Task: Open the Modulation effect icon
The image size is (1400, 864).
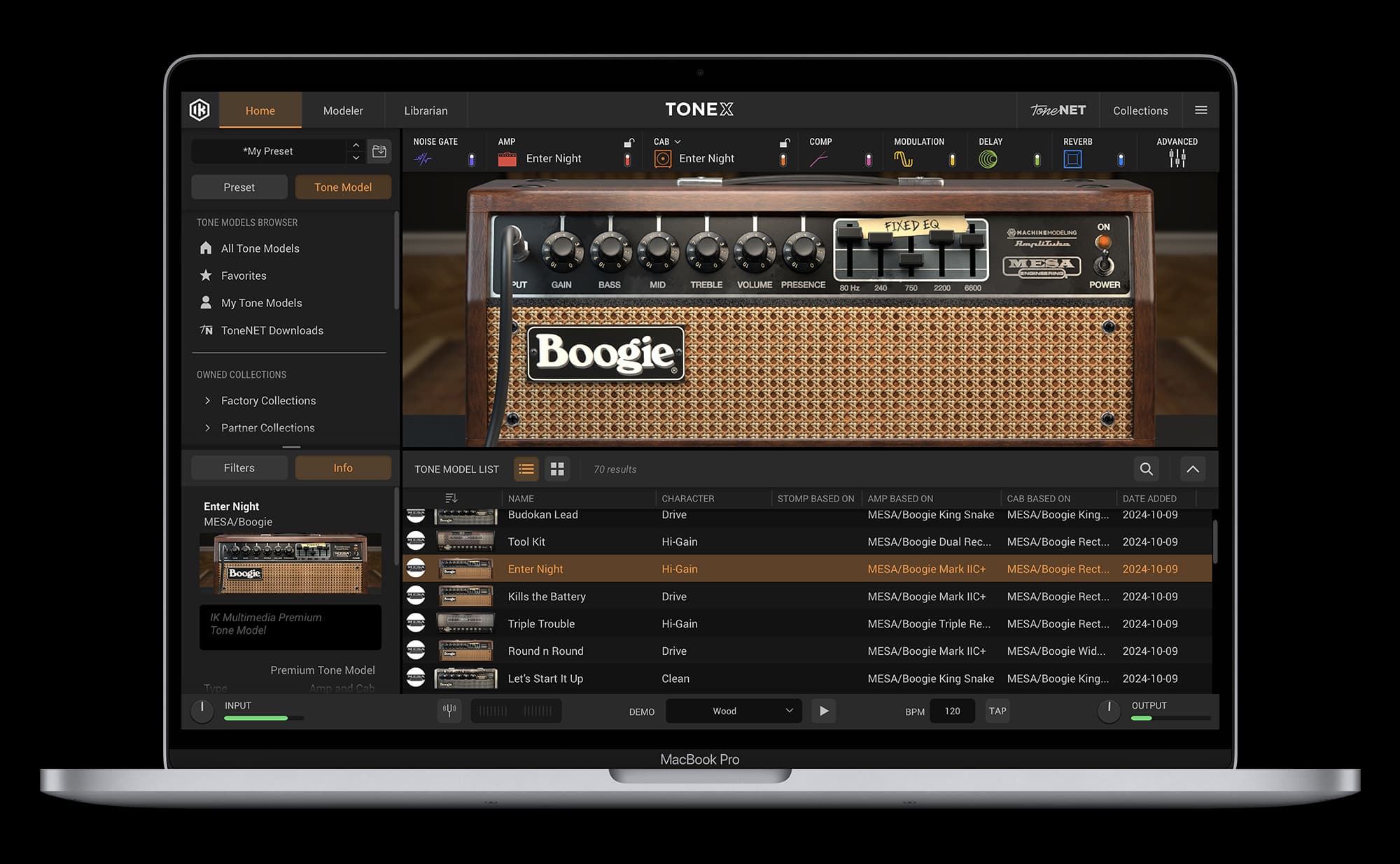Action: point(903,158)
